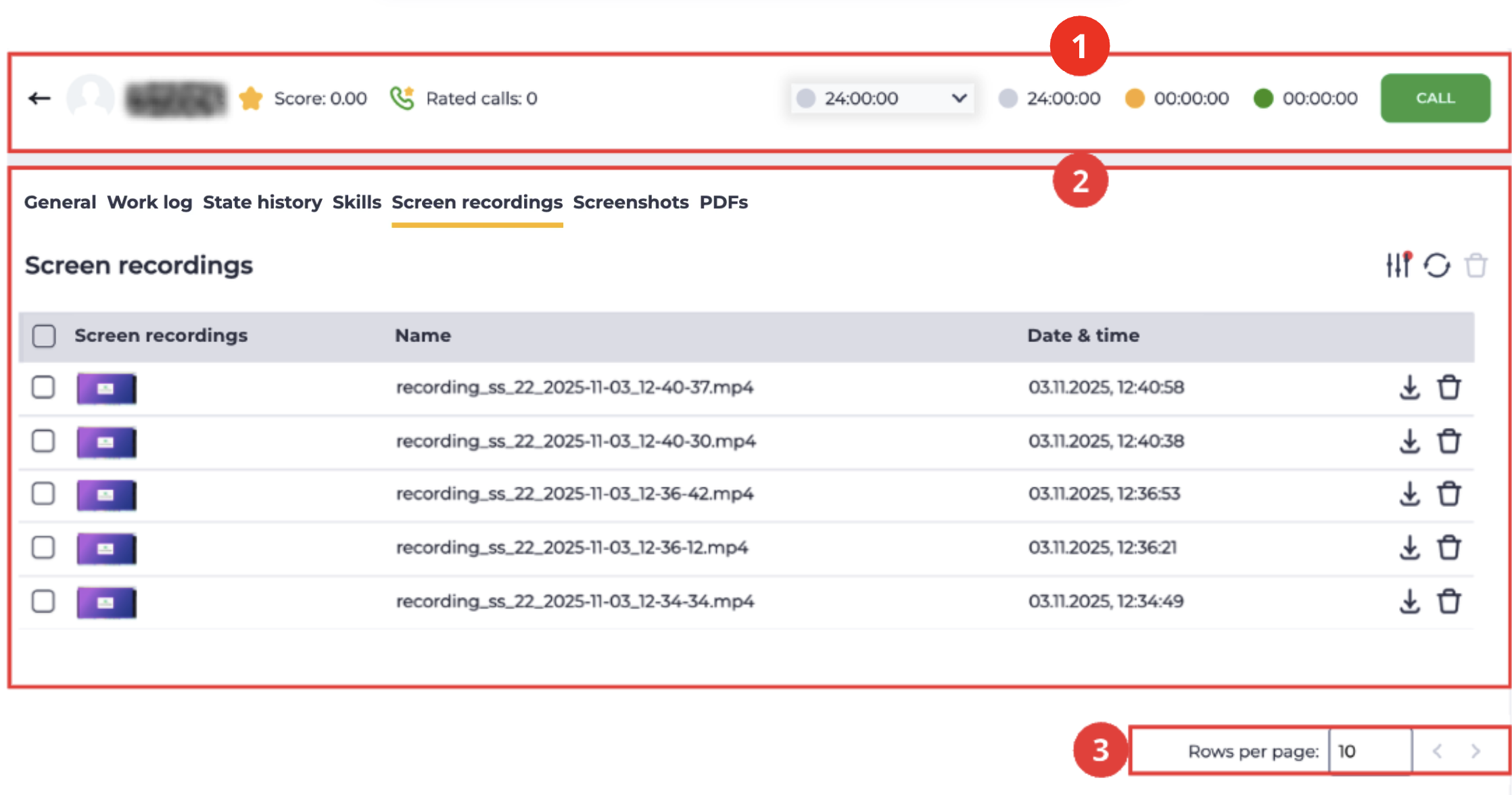Open the filter sliders icon
This screenshot has height=795, width=1512.
click(x=1398, y=265)
